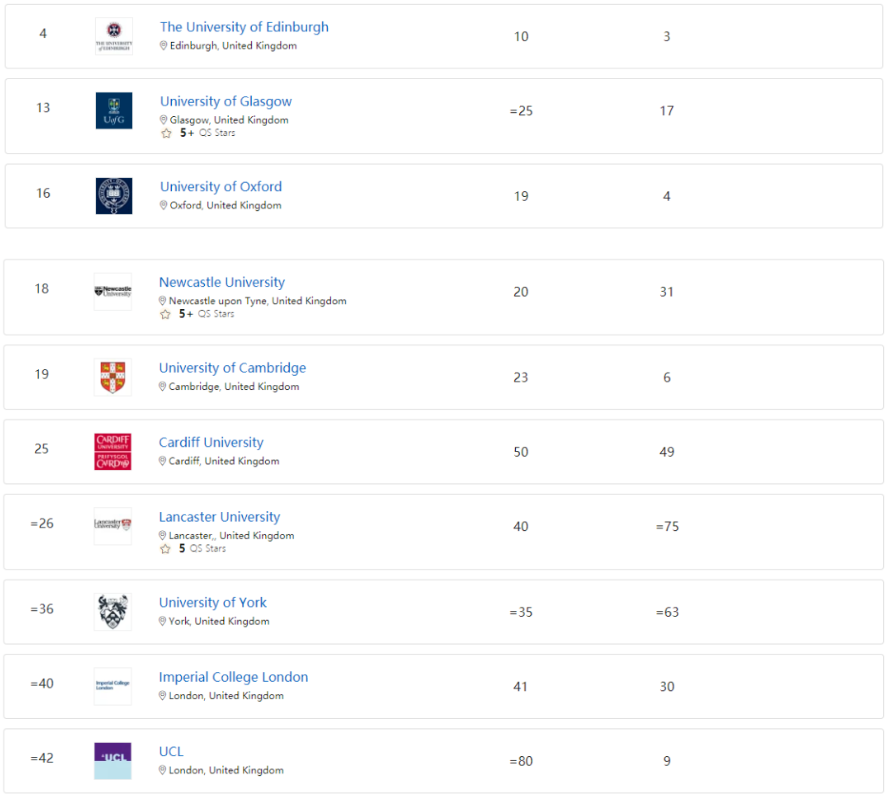This screenshot has width=885, height=796.
Task: Click the location pin beside Newcastle upon Tyne
Action: tap(162, 301)
